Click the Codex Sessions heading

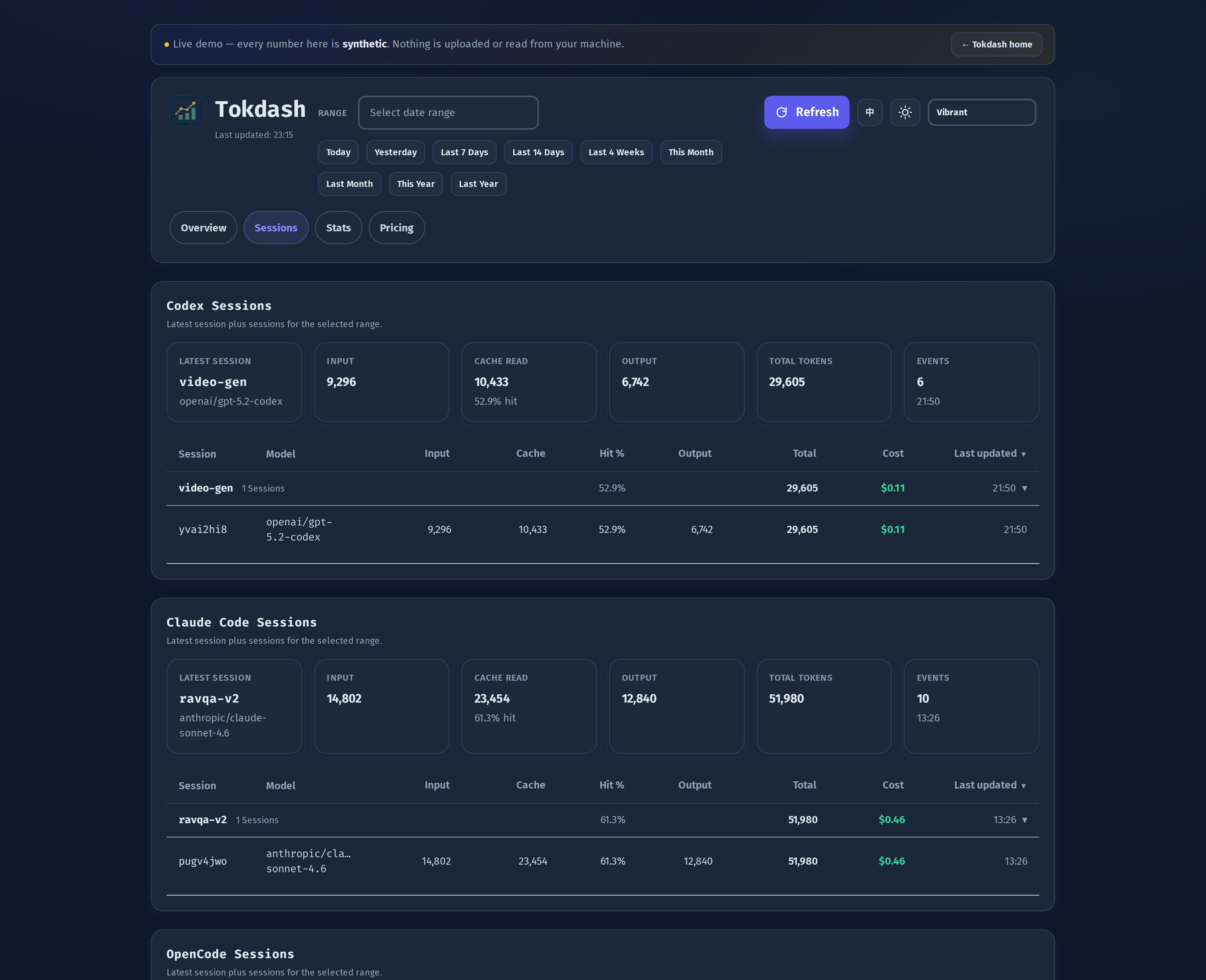[219, 306]
